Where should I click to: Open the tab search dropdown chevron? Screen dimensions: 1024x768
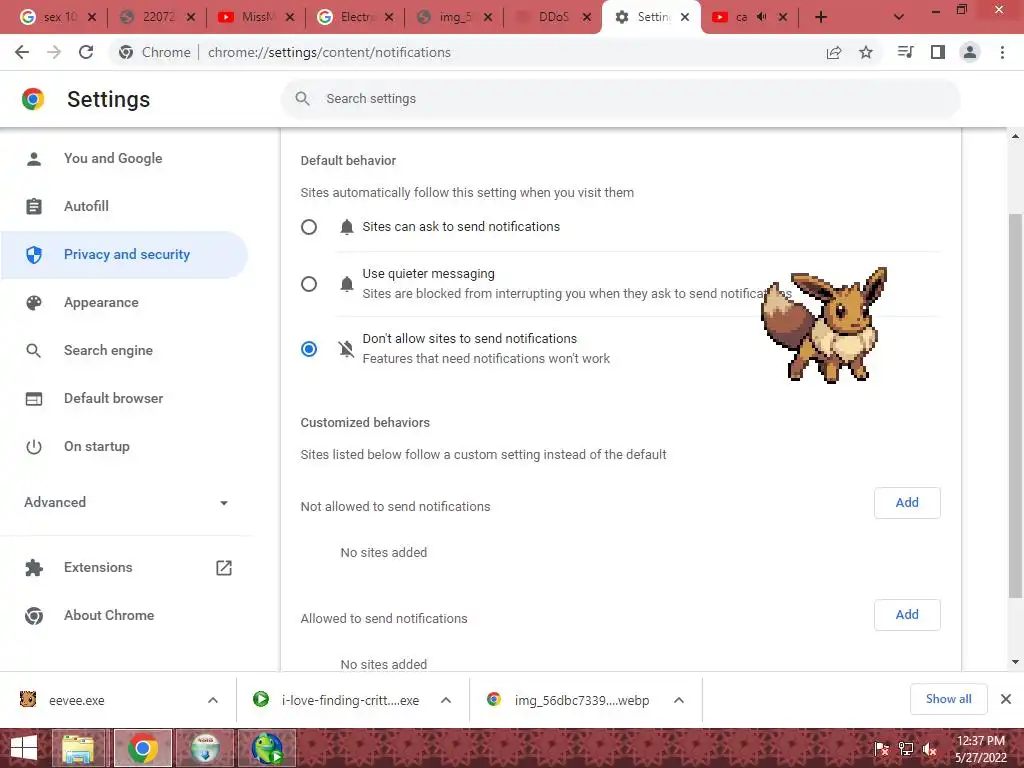coord(899,17)
